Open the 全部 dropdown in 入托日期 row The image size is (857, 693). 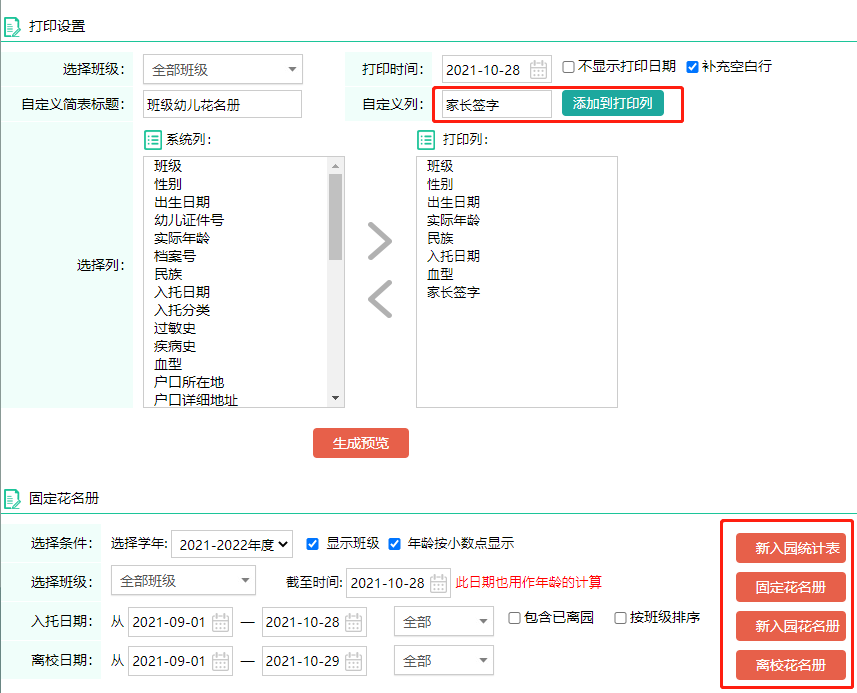pos(444,621)
